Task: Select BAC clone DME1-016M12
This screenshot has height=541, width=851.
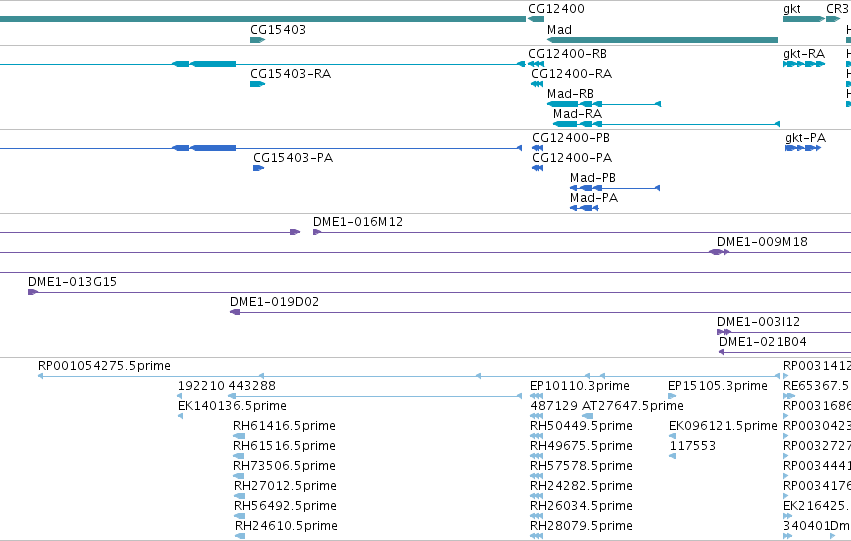Action: point(358,222)
